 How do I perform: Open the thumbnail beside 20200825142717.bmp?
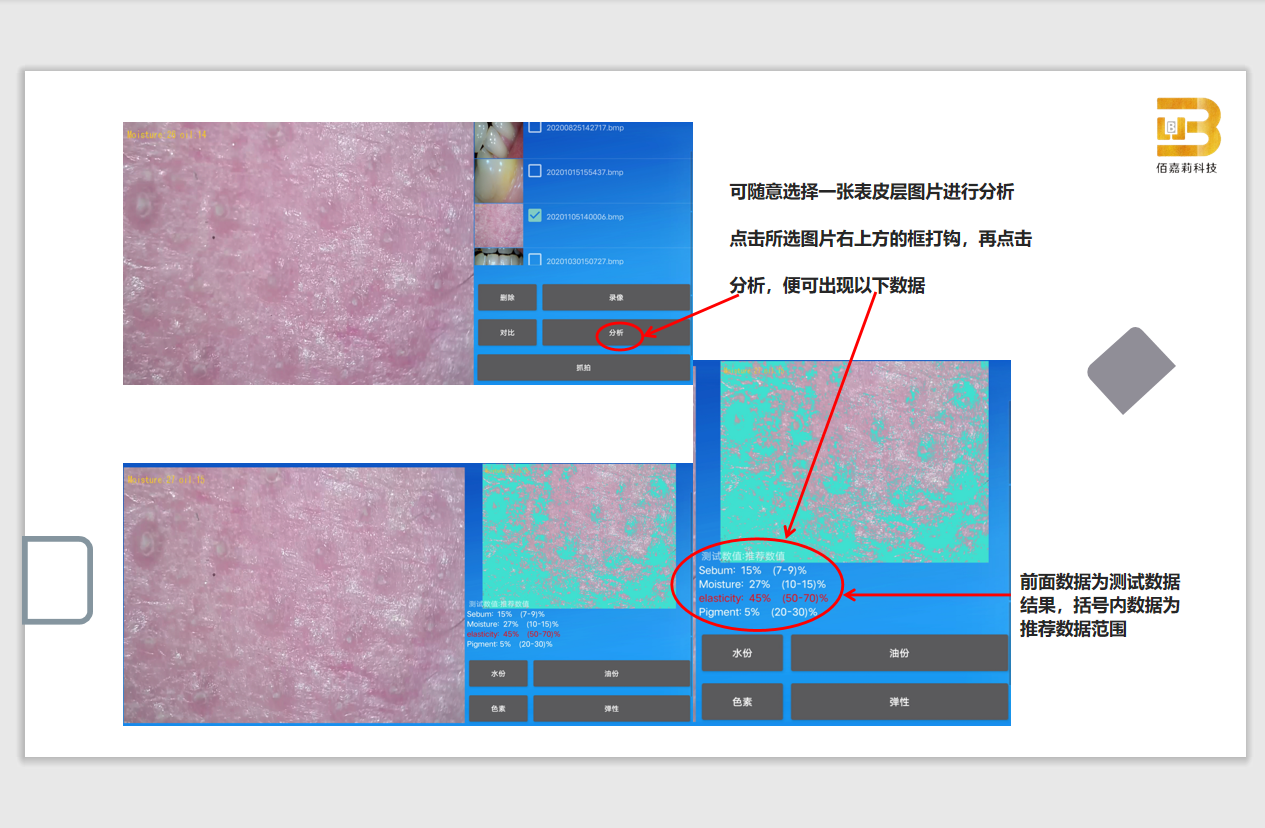click(x=499, y=139)
